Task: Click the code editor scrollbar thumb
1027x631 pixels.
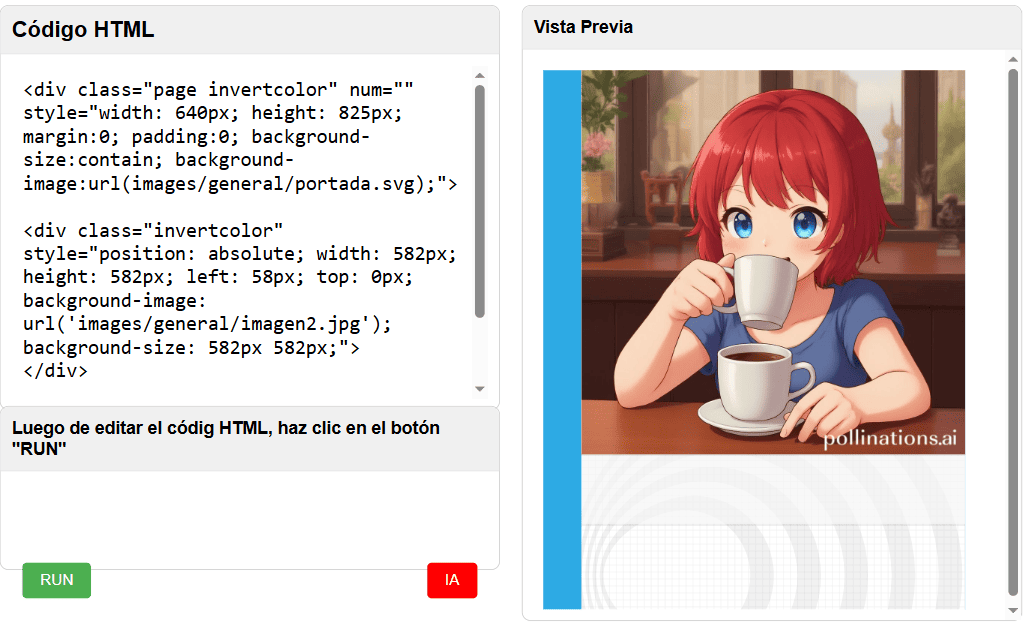Action: point(479,200)
